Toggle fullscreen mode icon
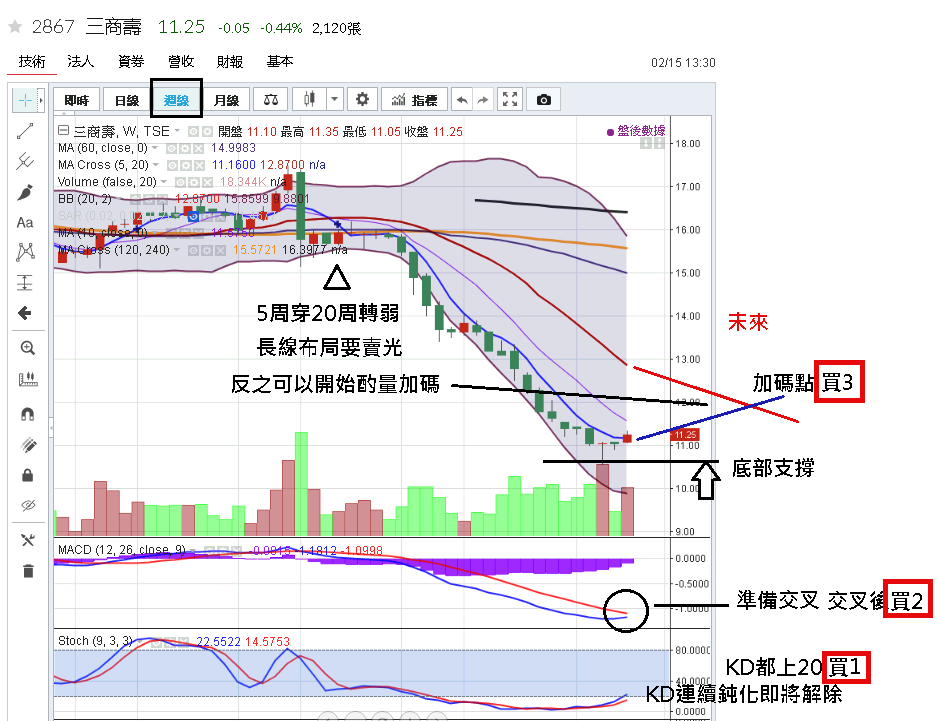The width and height of the screenshot is (938, 721). (510, 100)
